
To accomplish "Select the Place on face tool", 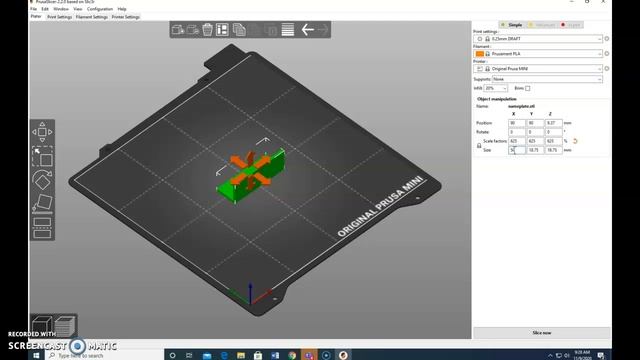I will (x=42, y=204).
